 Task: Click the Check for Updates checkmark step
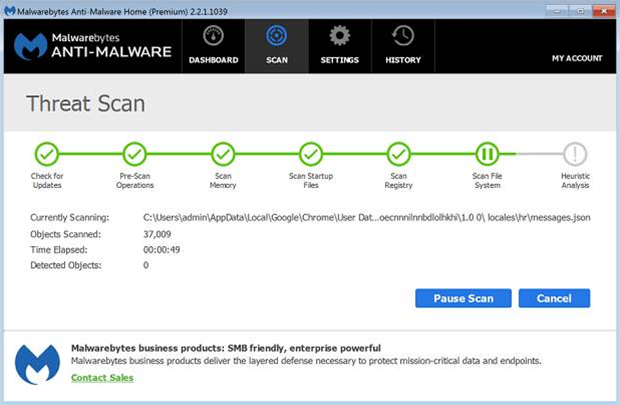pos(47,154)
